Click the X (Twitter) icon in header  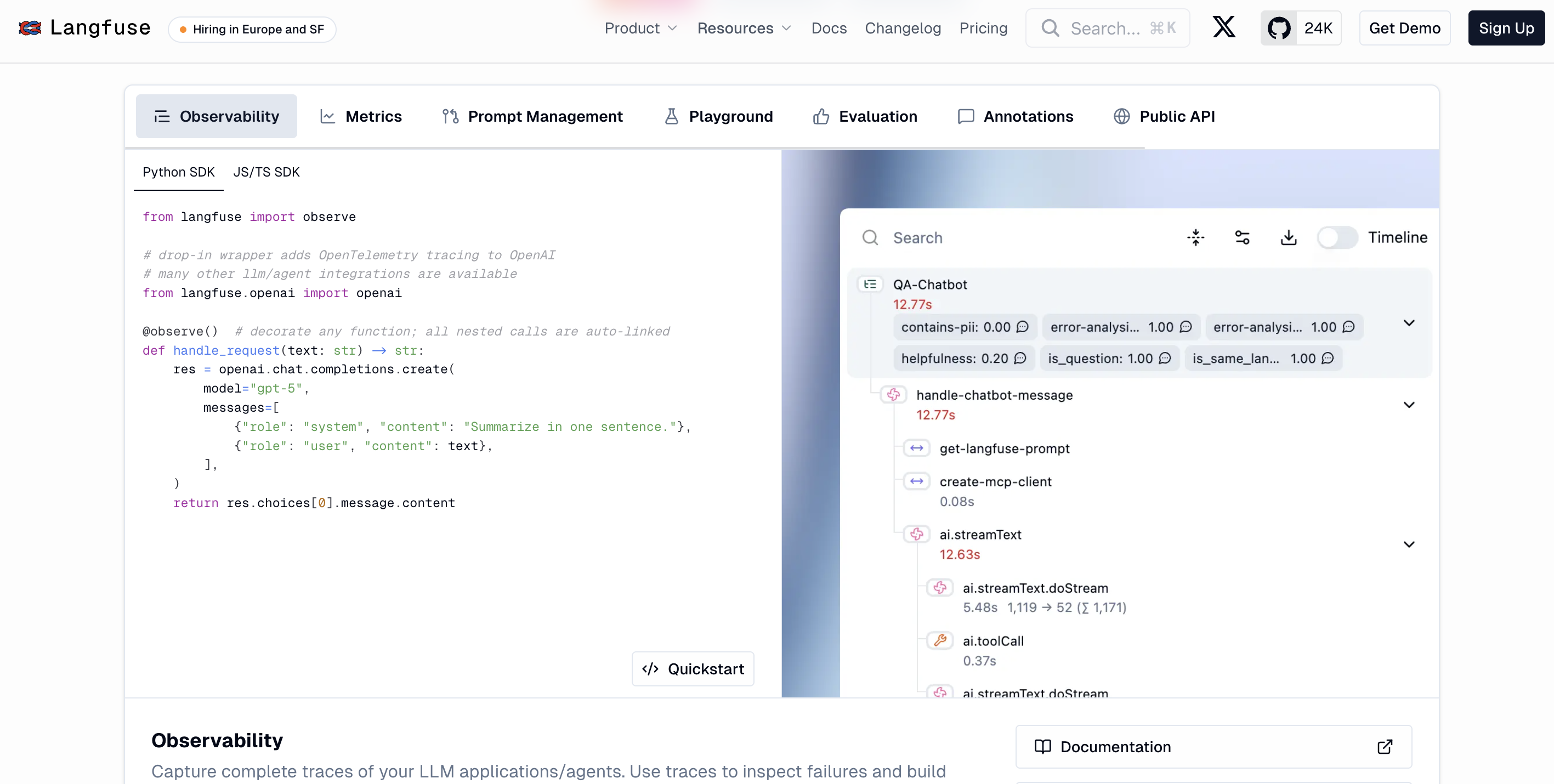tap(1223, 28)
